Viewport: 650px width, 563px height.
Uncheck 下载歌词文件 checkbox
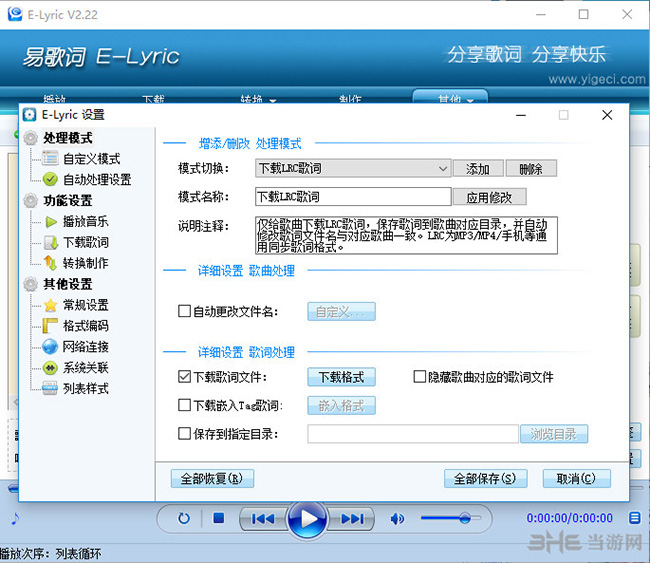point(184,376)
